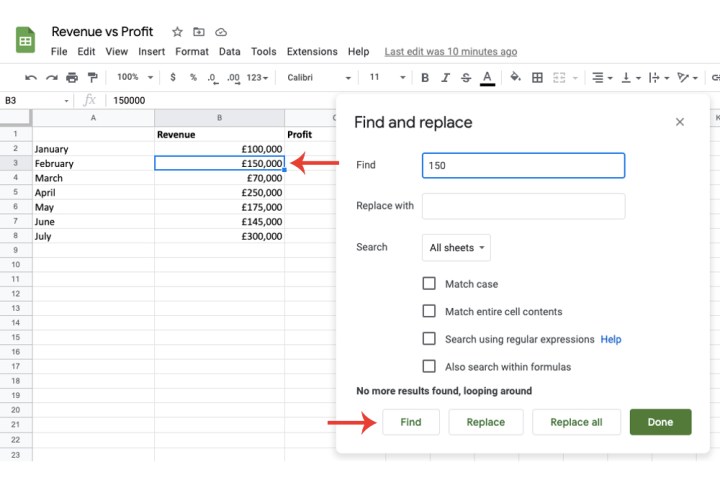Select column B header
The height and width of the screenshot is (480, 720).
pos(219,118)
